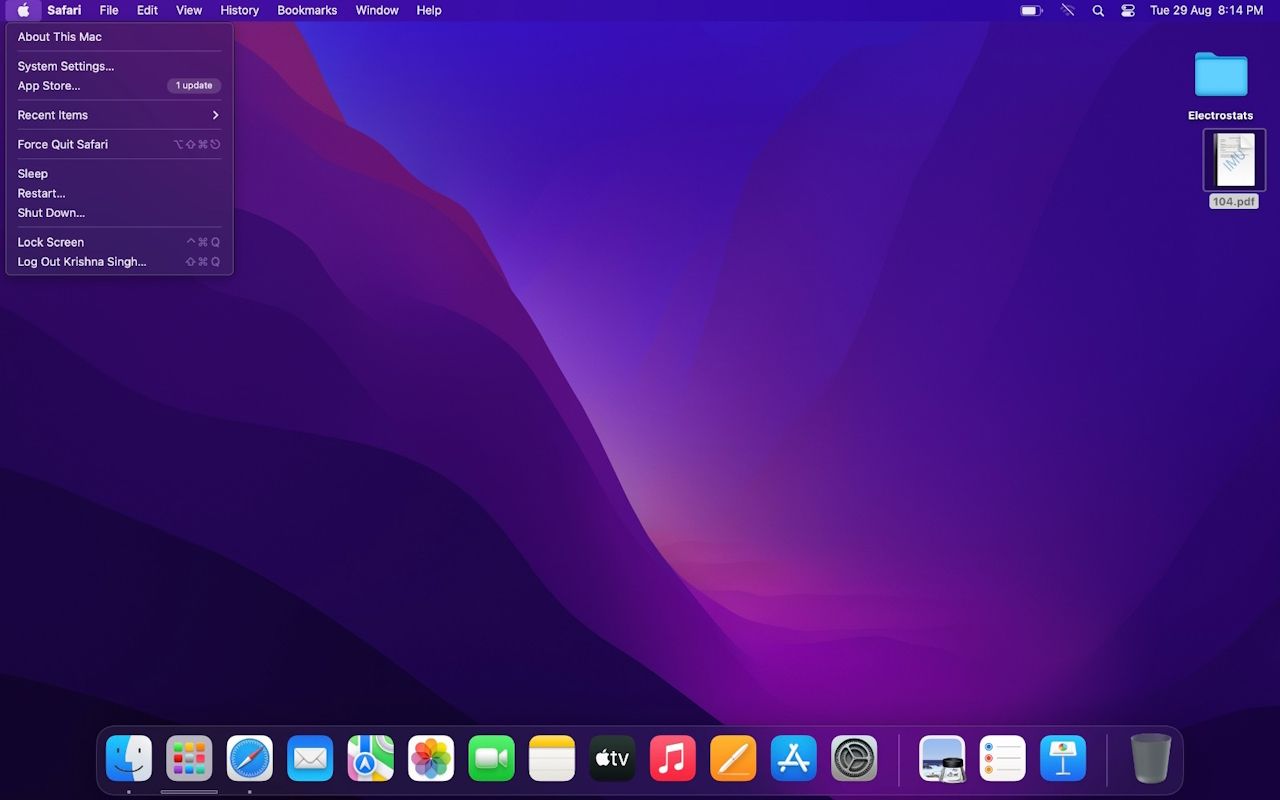Open the Electrostats folder on desktop
Image resolution: width=1280 pixels, height=800 pixels.
1220,76
